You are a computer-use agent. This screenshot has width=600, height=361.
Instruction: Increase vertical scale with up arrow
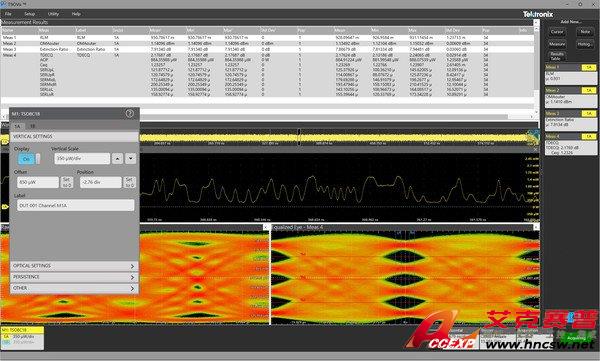(x=117, y=158)
